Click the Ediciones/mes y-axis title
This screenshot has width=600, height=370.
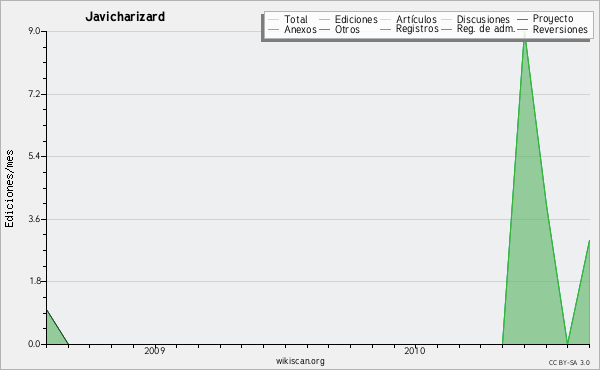(9, 189)
